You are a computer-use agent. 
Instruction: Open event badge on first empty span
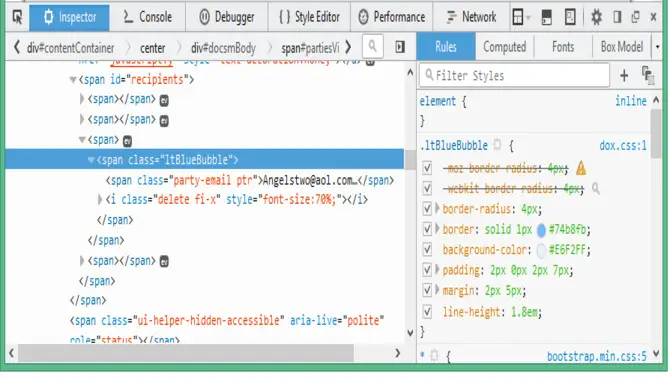coord(164,100)
